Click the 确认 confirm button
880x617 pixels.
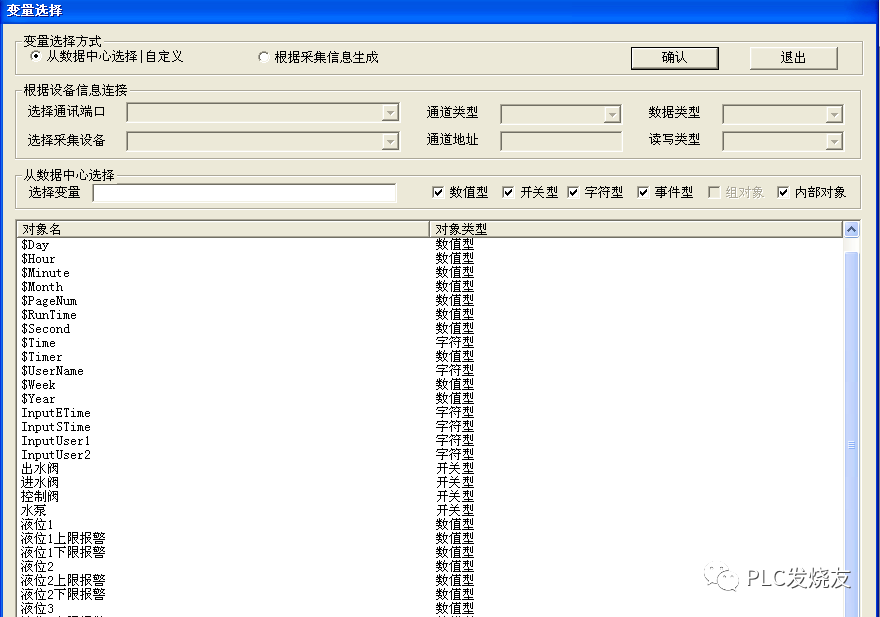[x=673, y=57]
